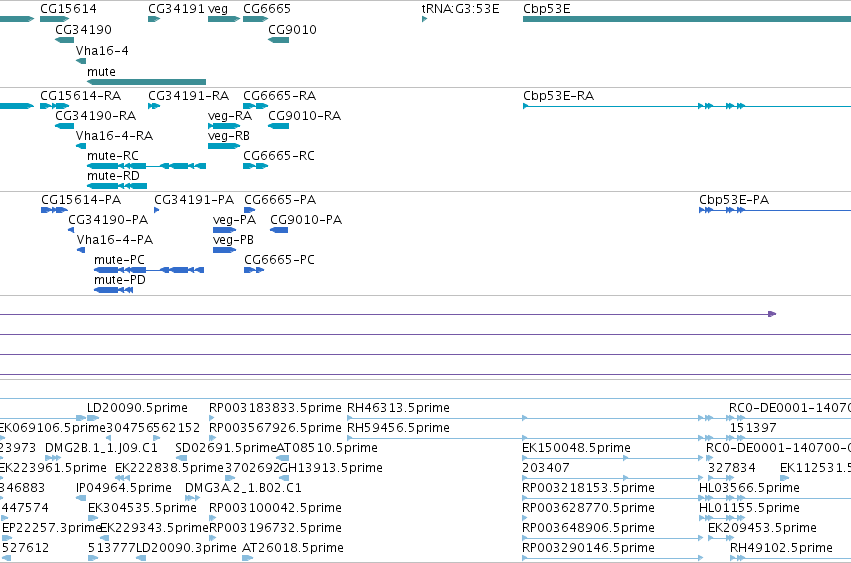
Task: Select the veg-RA transcript label
Action: click(x=230, y=116)
